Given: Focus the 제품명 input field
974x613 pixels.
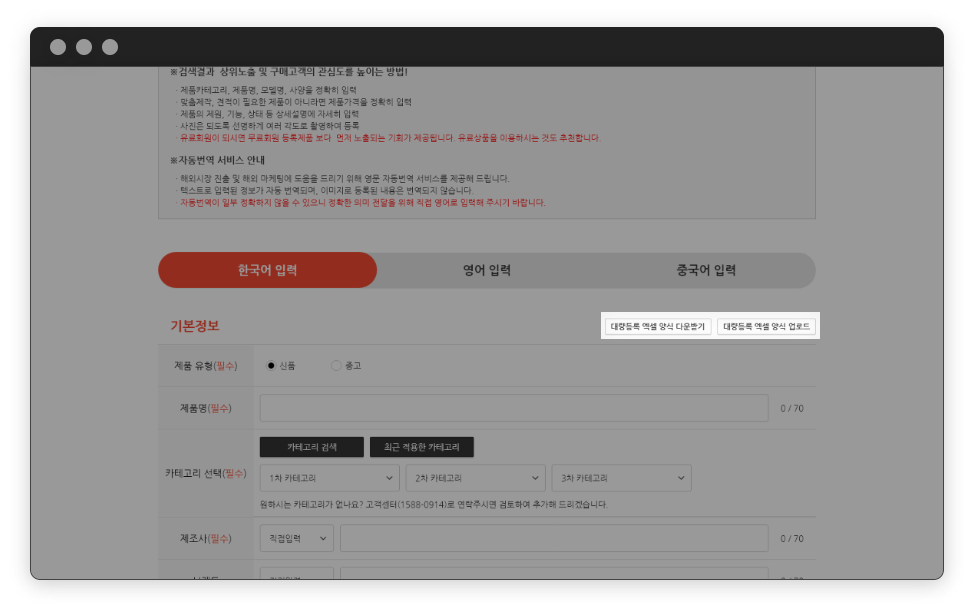Looking at the screenshot, I should tap(514, 408).
